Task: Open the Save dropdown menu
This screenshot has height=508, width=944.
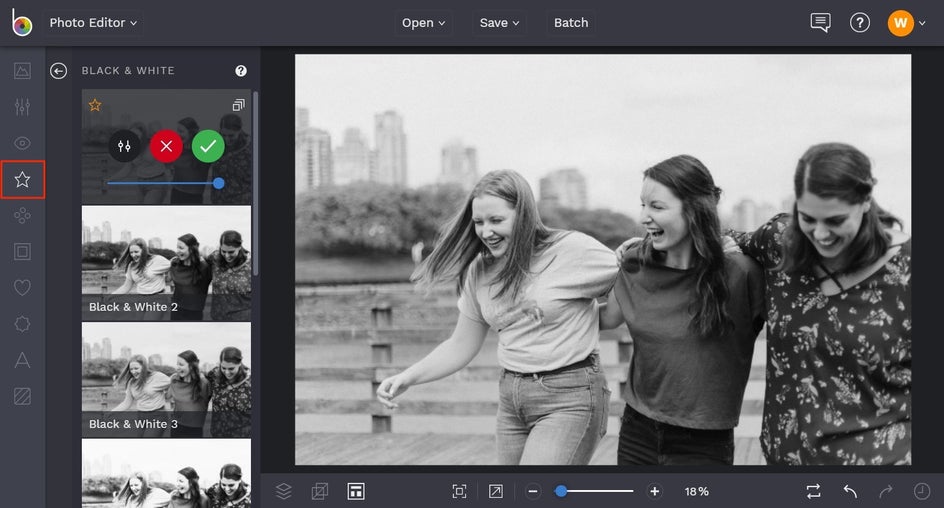Action: [499, 22]
